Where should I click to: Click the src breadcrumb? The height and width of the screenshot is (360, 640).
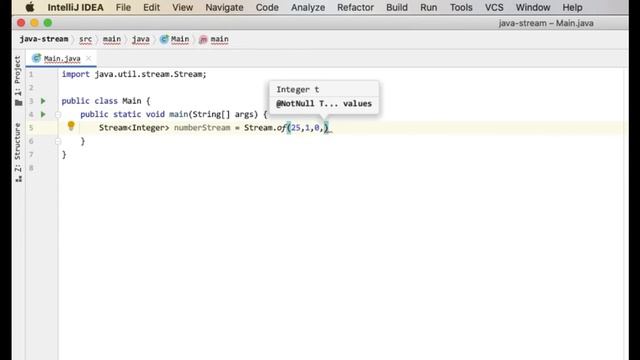coord(85,39)
